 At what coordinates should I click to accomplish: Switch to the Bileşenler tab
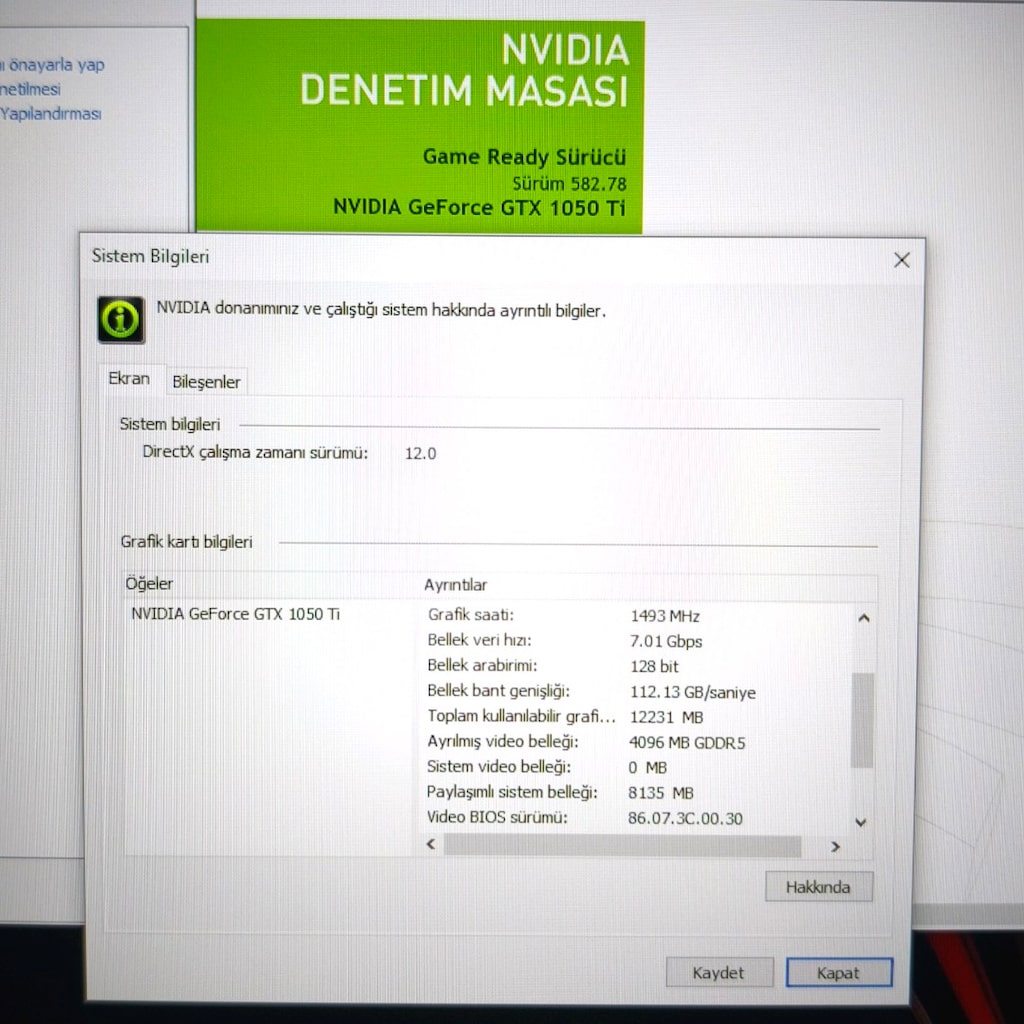(x=206, y=382)
